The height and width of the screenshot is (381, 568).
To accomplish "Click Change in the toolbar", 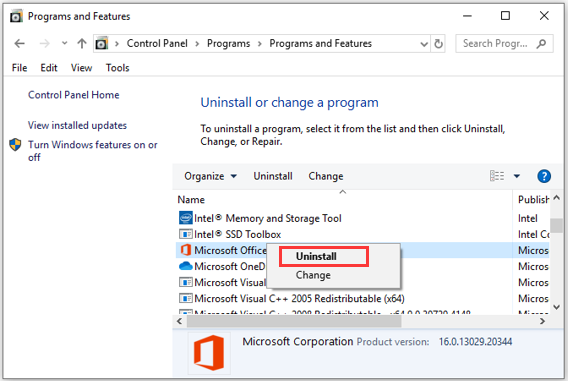I will click(x=326, y=176).
